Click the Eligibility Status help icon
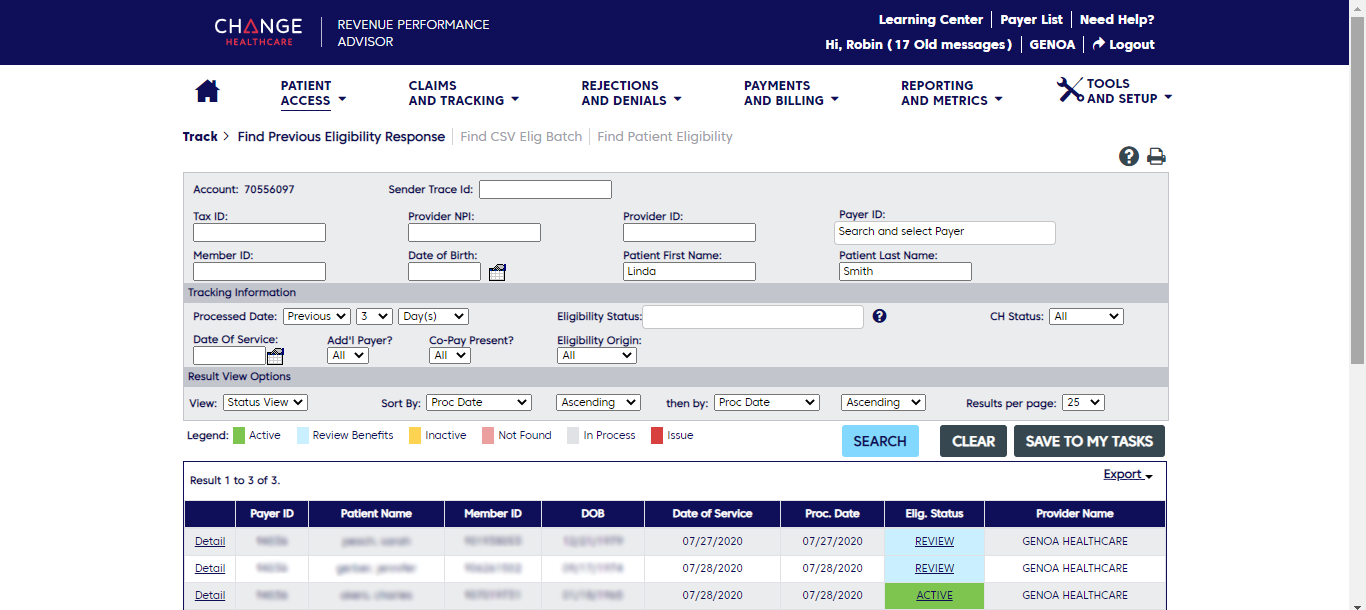Viewport: 1366px width, 610px height. click(x=879, y=316)
